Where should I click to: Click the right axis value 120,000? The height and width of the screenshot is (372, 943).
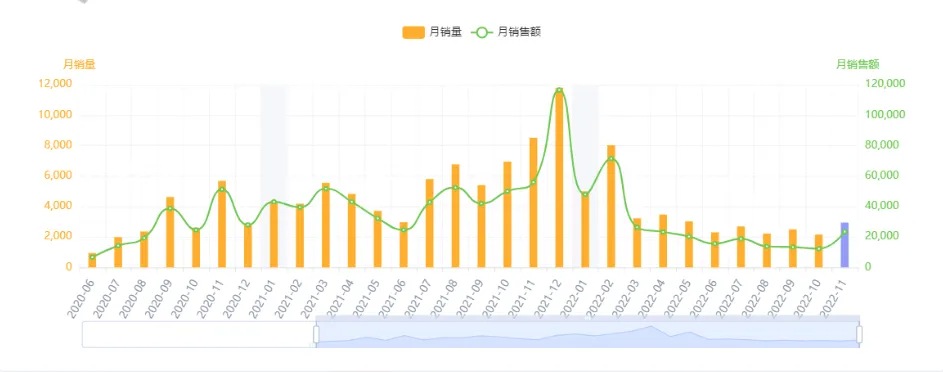(885, 84)
